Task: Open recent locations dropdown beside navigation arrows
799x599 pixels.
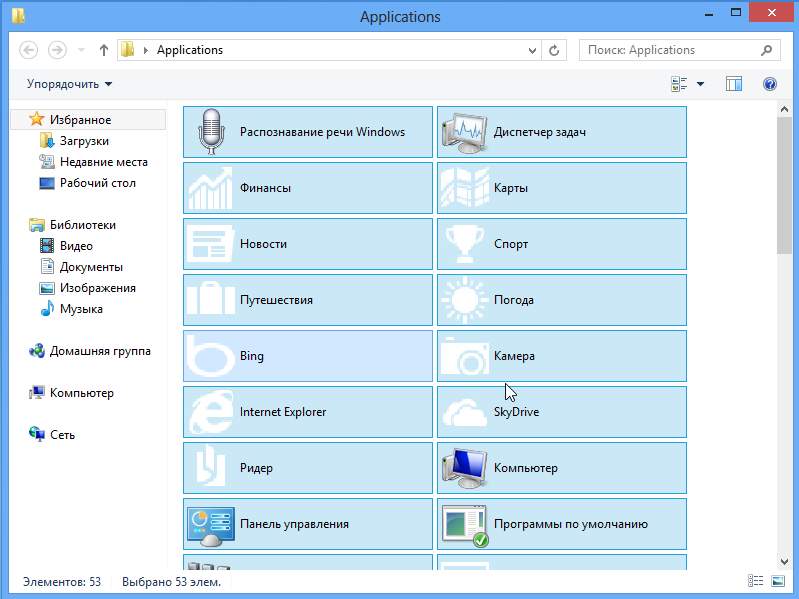Action: (81, 50)
